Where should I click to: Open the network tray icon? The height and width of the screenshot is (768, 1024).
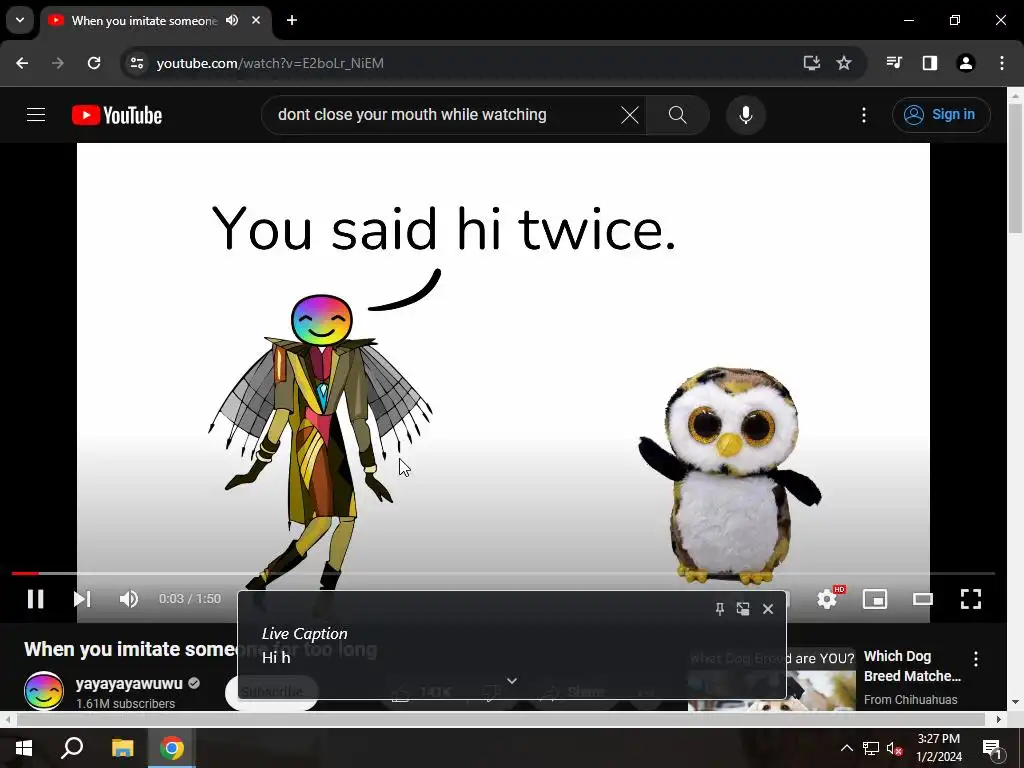pos(871,748)
